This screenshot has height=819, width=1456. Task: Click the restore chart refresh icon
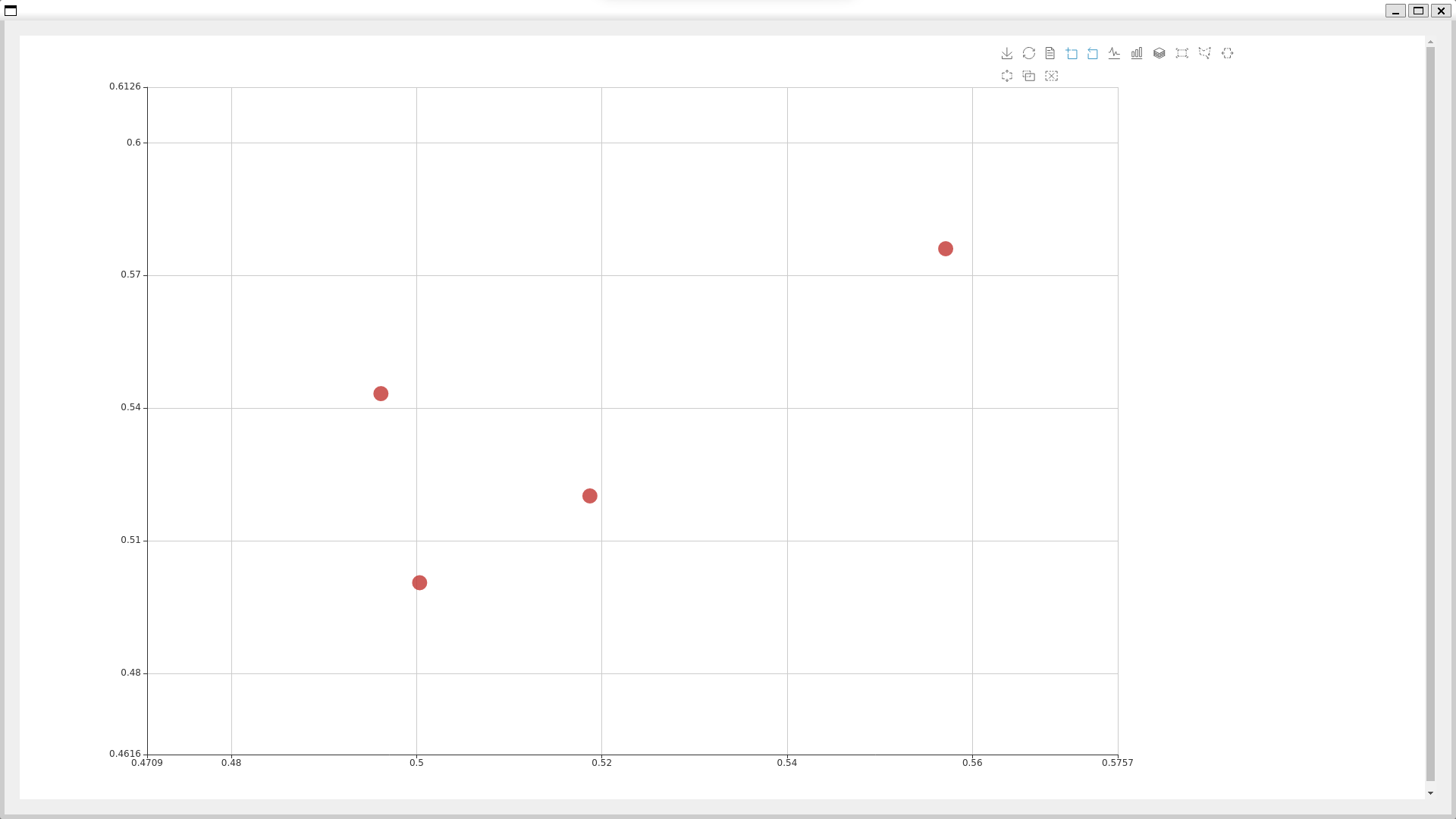click(1029, 53)
